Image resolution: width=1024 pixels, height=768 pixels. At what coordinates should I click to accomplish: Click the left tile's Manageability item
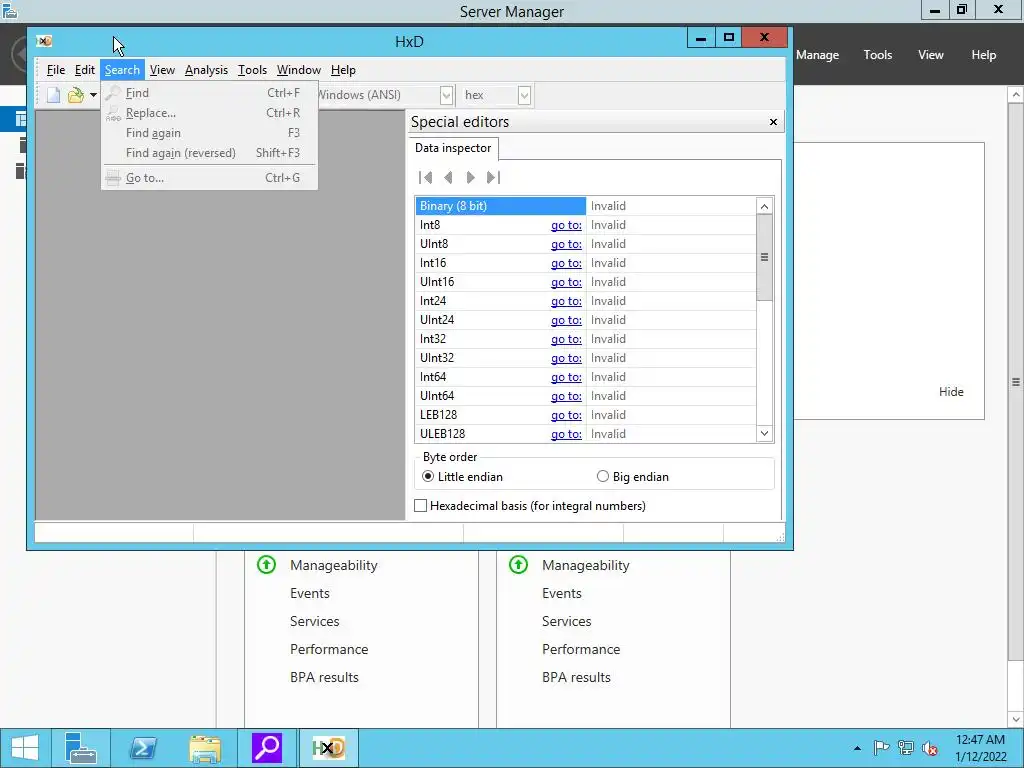(x=334, y=566)
